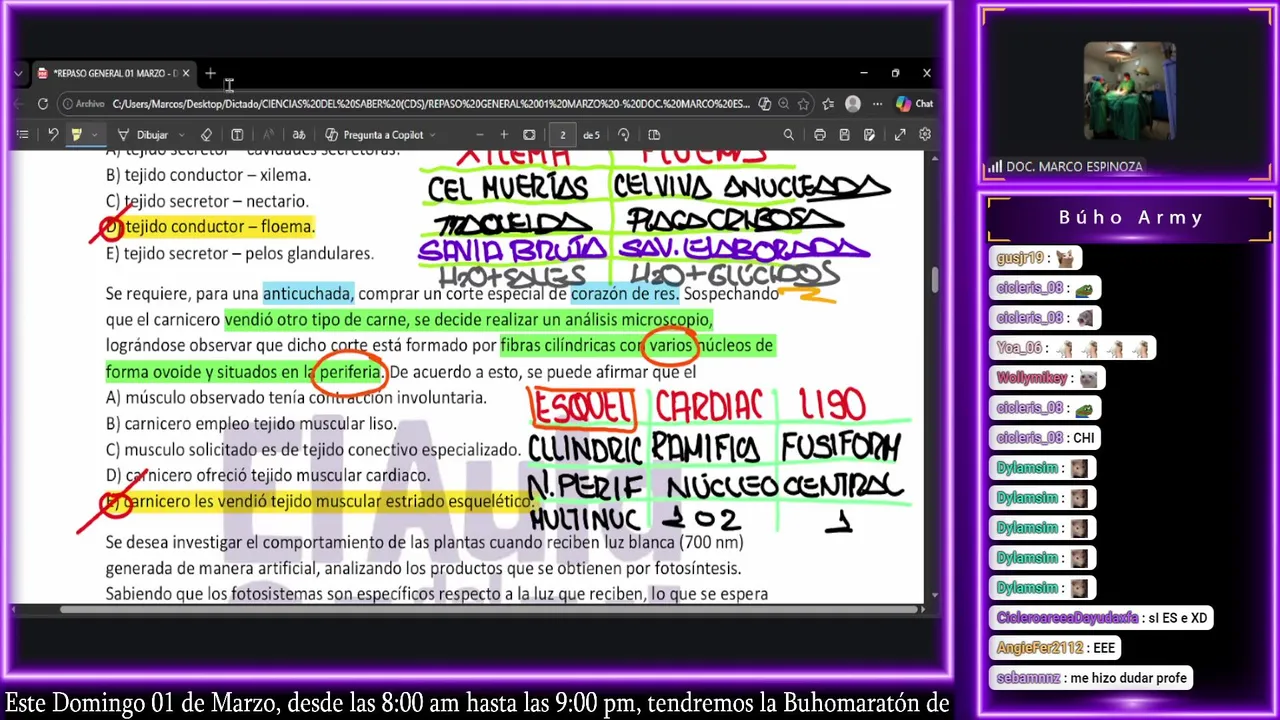Print the PDF document

pyautogui.click(x=819, y=135)
